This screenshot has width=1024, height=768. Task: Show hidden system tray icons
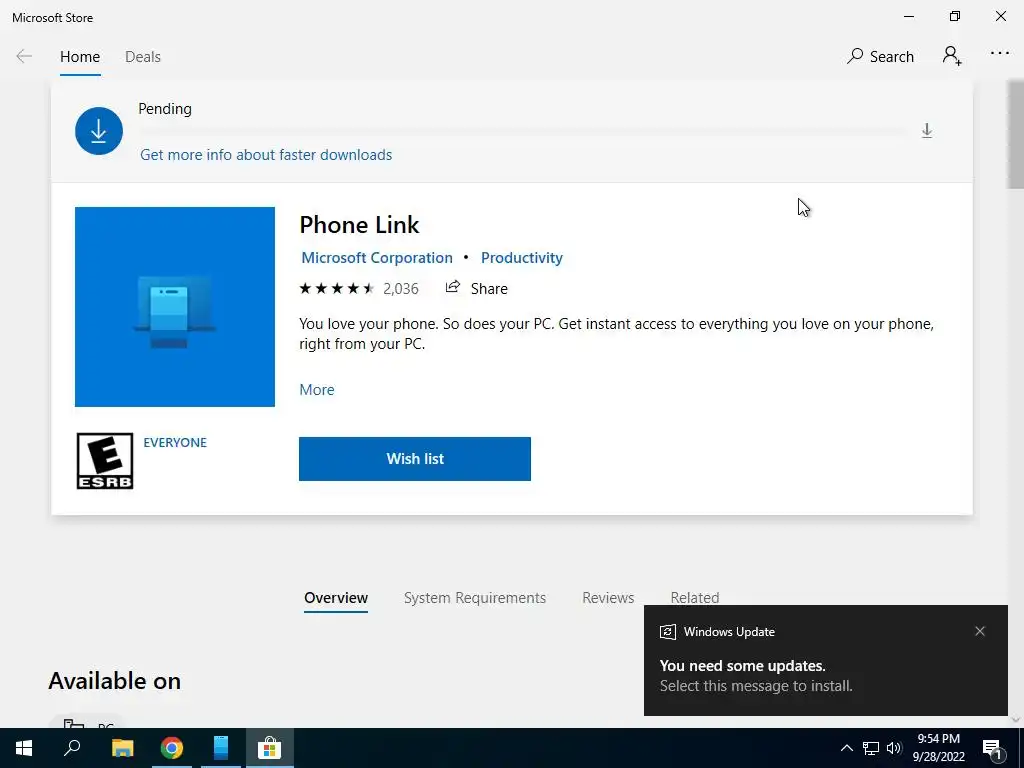pos(846,748)
